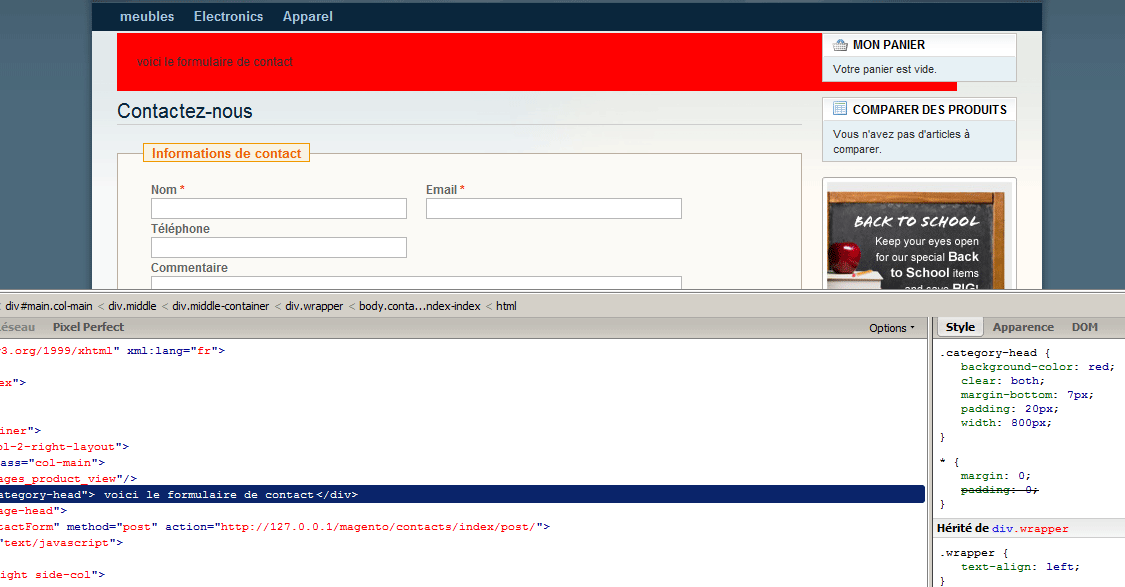This screenshot has width=1125, height=587.
Task: Click the COMPARER DES PRODUITS block title
Action: click(x=930, y=110)
